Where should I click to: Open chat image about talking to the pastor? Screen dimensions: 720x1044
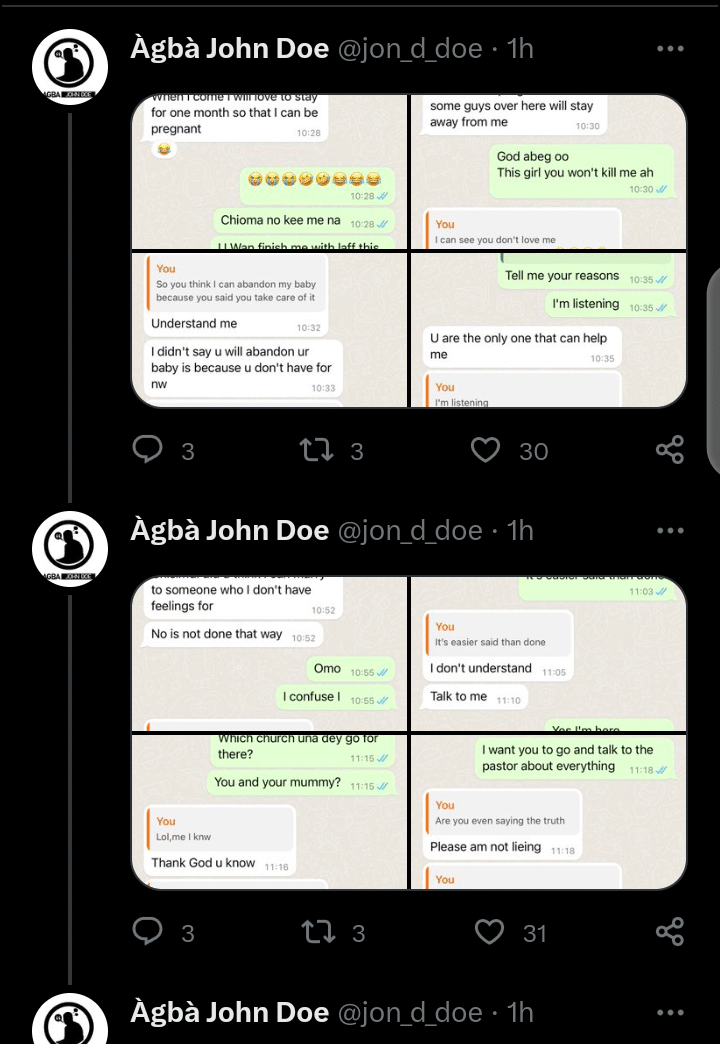pyautogui.click(x=549, y=811)
